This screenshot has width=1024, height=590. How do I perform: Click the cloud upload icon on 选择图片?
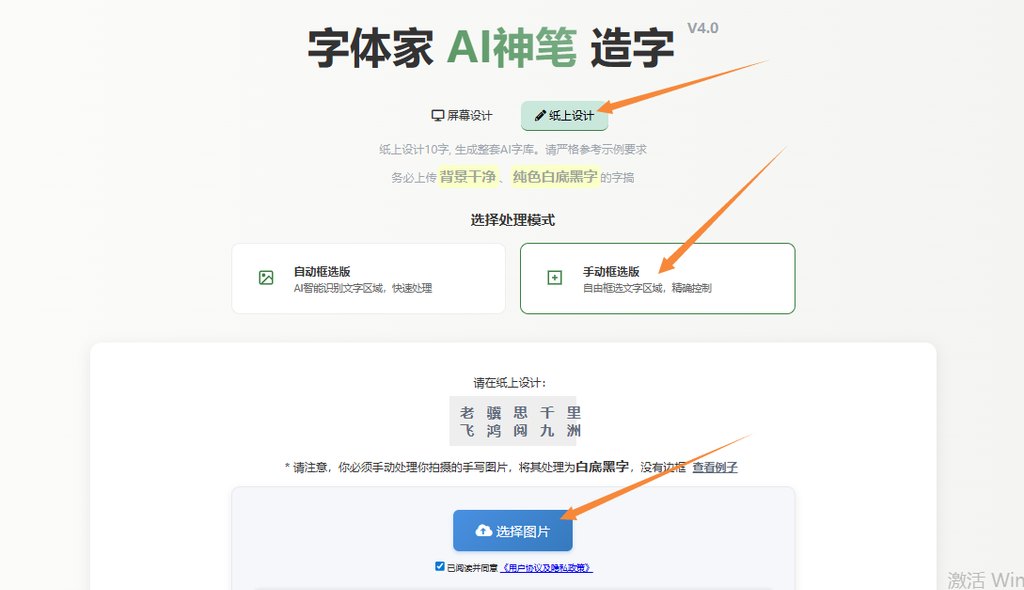pyautogui.click(x=483, y=530)
